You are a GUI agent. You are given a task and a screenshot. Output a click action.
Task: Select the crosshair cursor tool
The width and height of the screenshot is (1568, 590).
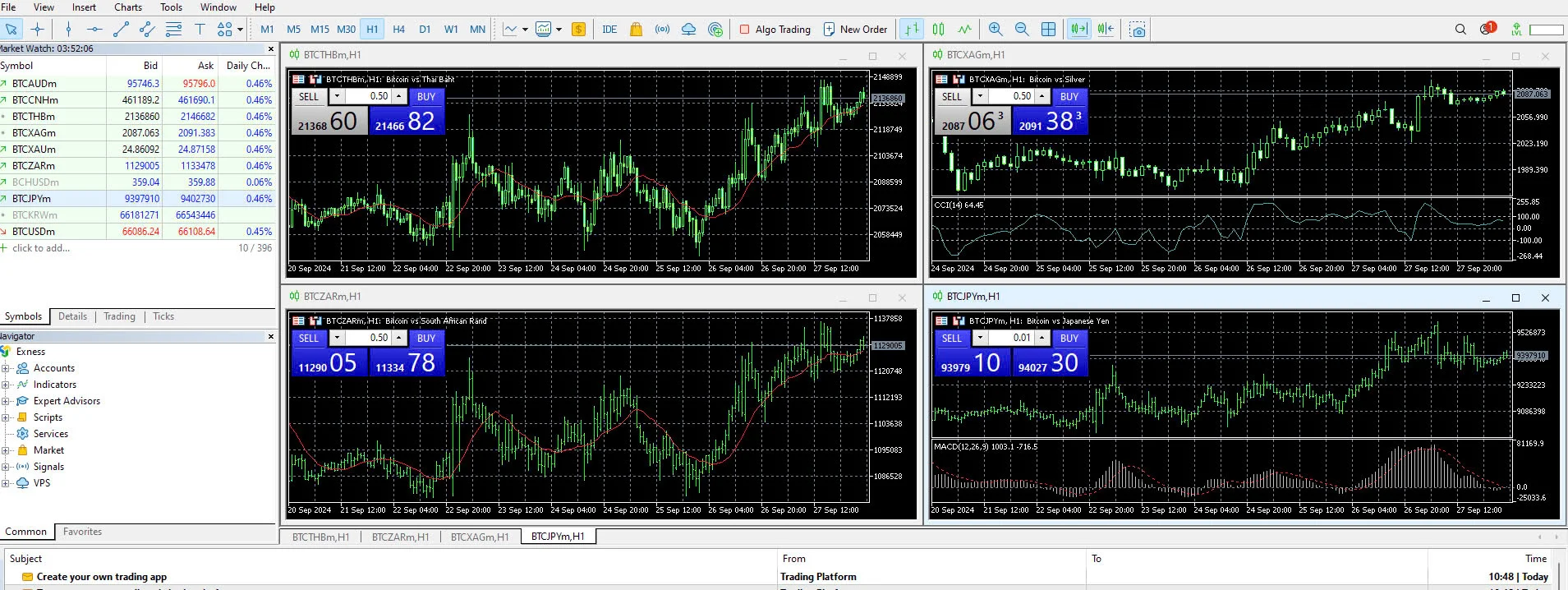coord(37,29)
